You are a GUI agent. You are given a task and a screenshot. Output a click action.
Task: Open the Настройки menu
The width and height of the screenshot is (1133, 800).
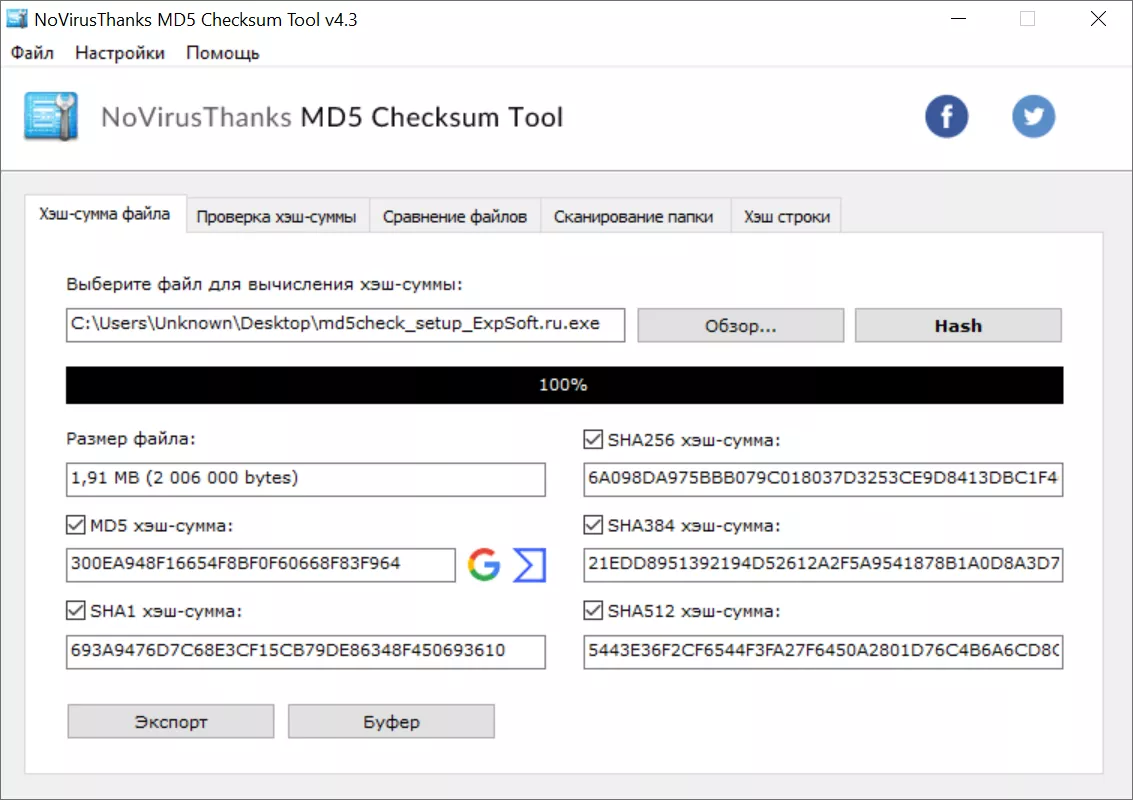[120, 53]
